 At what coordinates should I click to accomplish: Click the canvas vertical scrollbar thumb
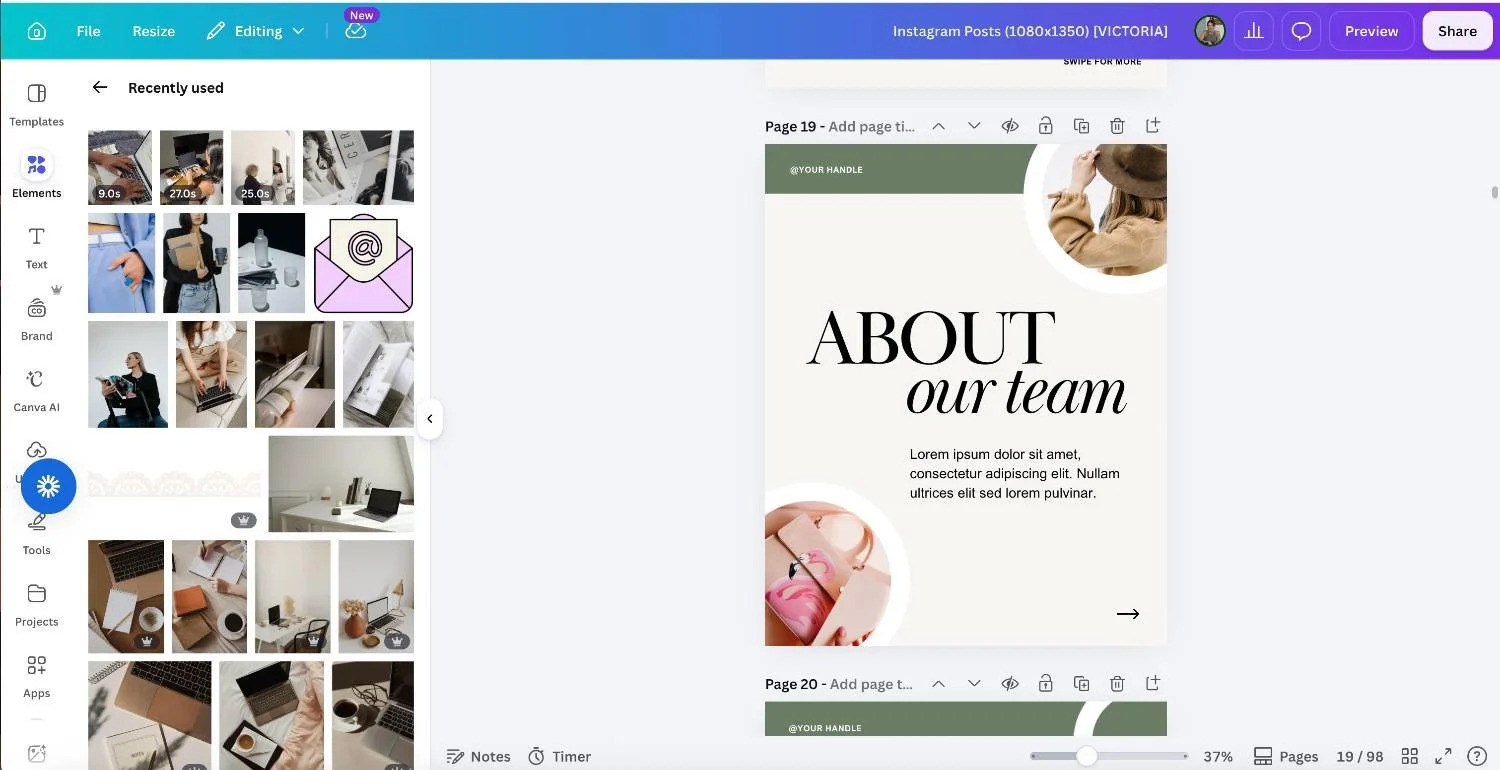[1495, 193]
